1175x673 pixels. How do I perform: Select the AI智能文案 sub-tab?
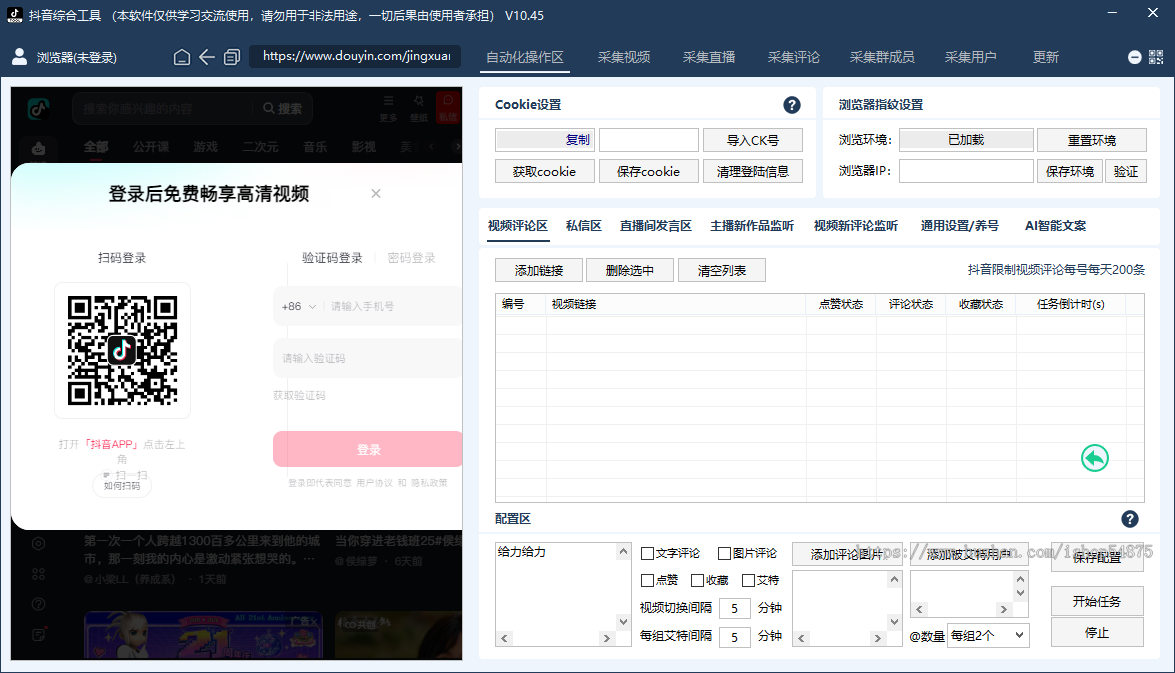click(1055, 226)
